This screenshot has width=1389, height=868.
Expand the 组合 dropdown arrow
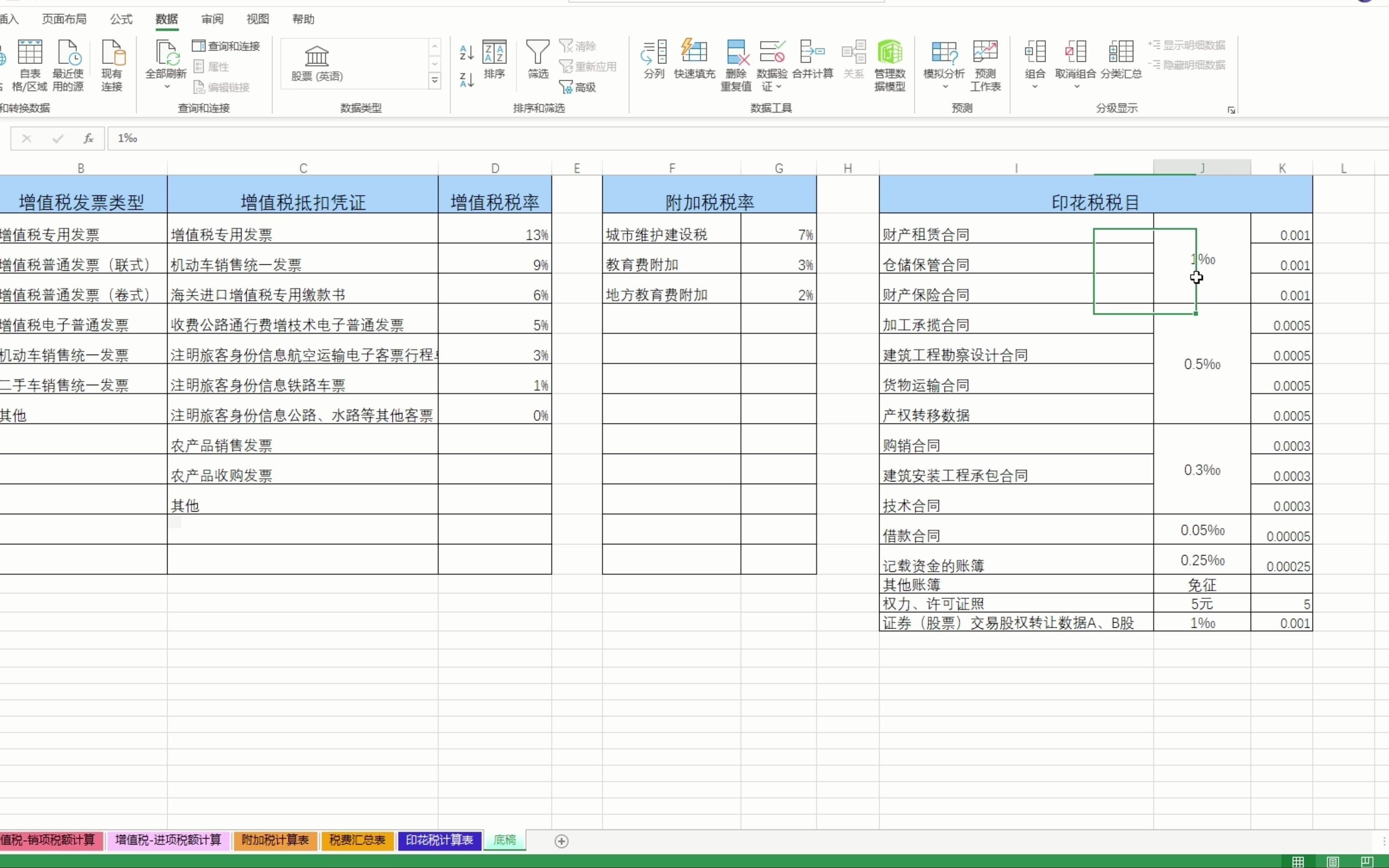(x=1035, y=87)
